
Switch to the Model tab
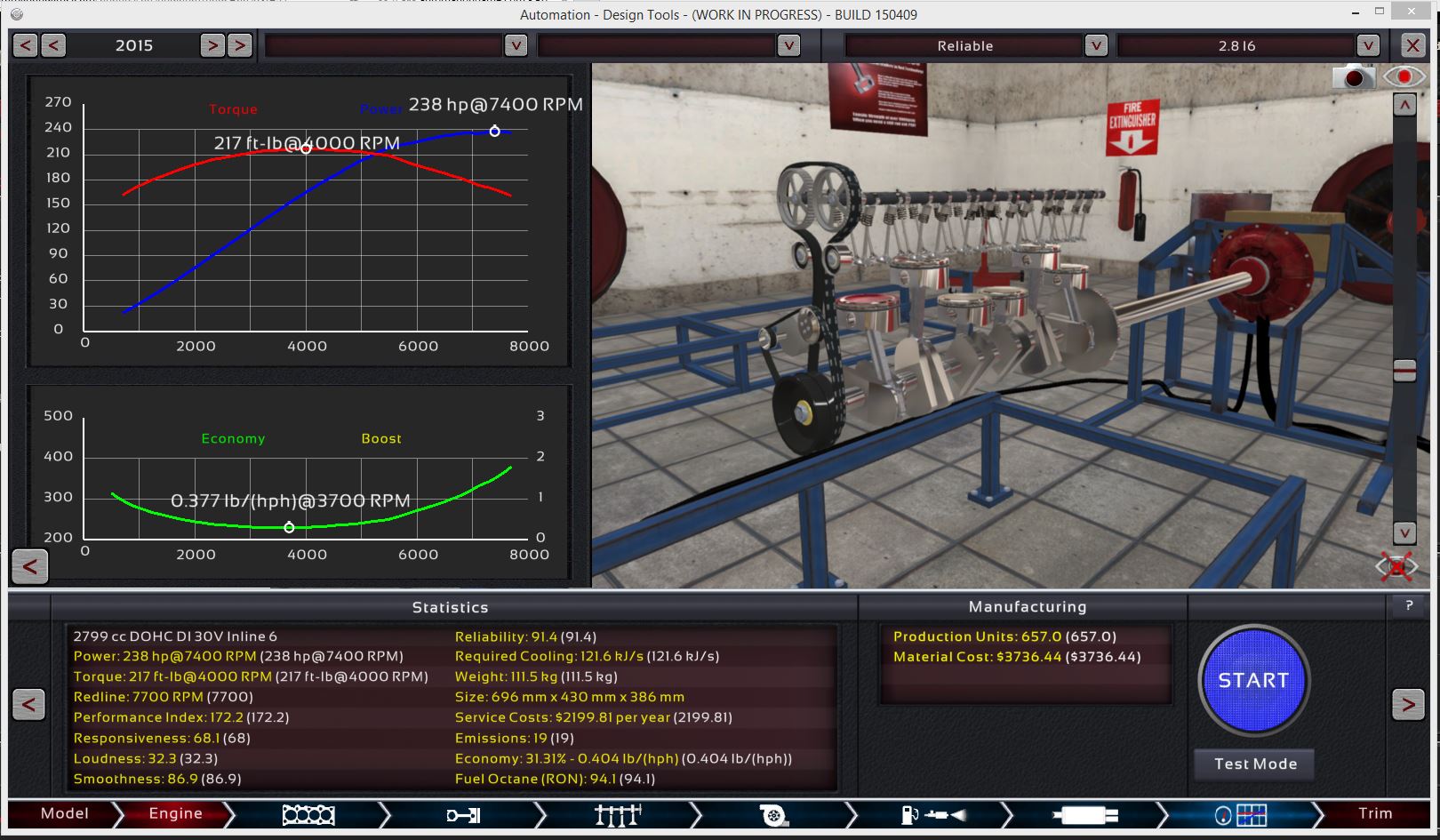[x=64, y=813]
